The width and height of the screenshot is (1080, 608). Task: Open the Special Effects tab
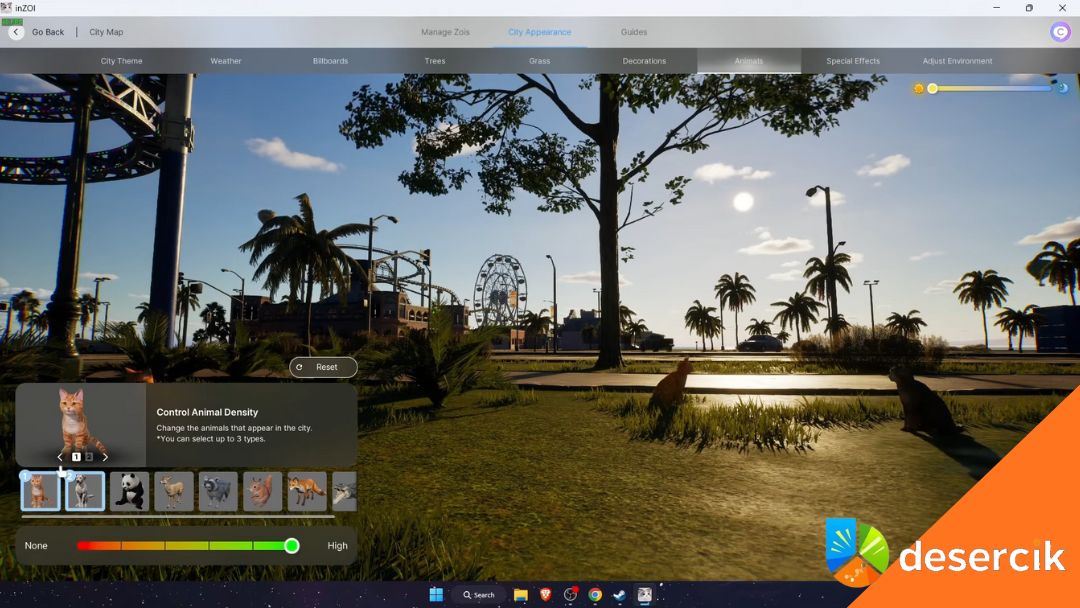tap(853, 61)
